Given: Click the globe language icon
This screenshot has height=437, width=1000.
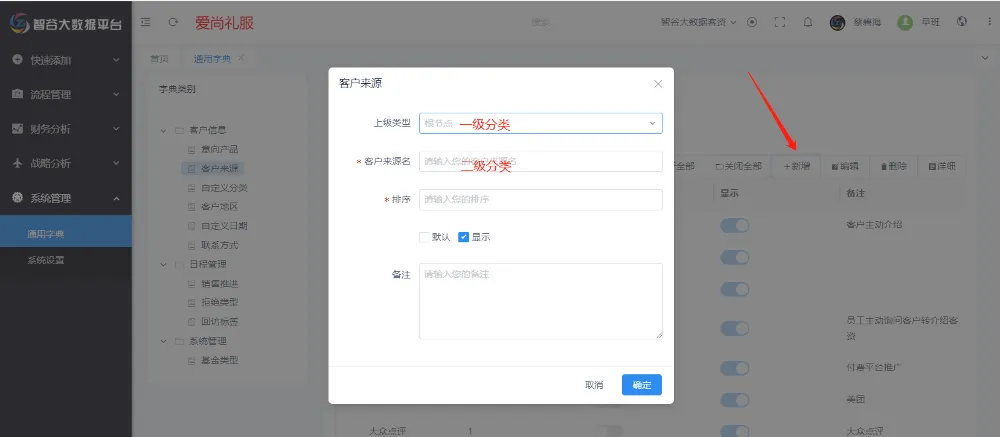Looking at the screenshot, I should pos(962,21).
